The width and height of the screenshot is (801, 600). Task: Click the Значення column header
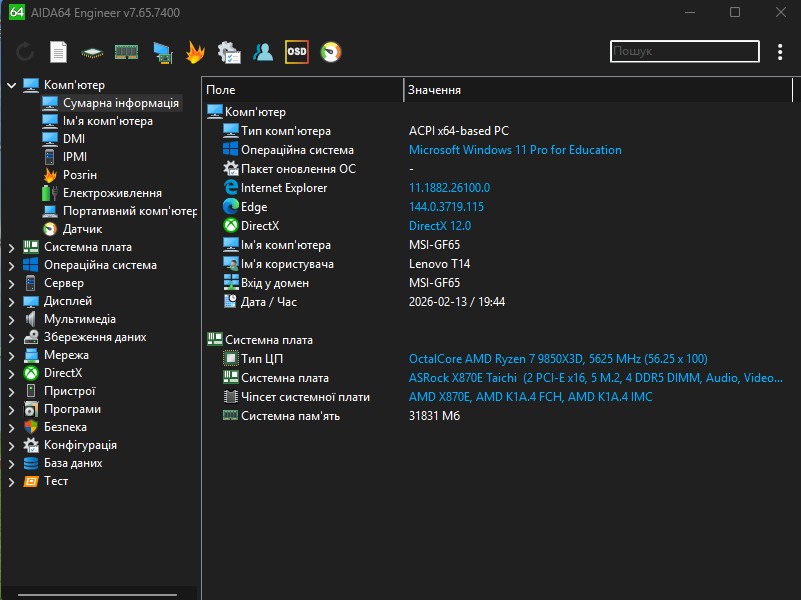click(434, 90)
